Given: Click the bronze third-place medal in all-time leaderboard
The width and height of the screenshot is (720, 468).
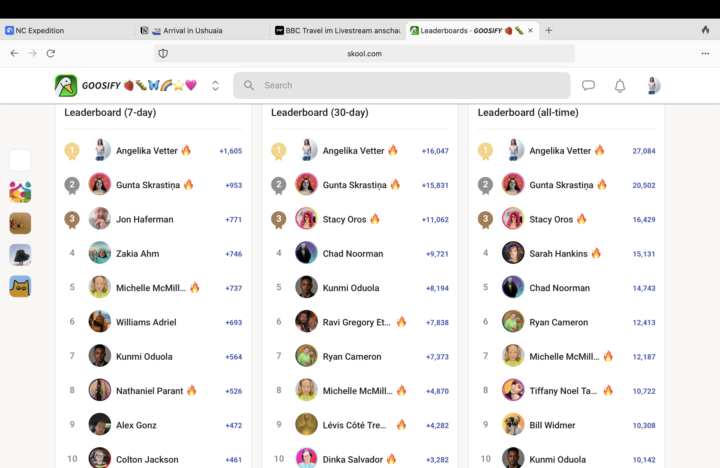Looking at the screenshot, I should 485,220.
